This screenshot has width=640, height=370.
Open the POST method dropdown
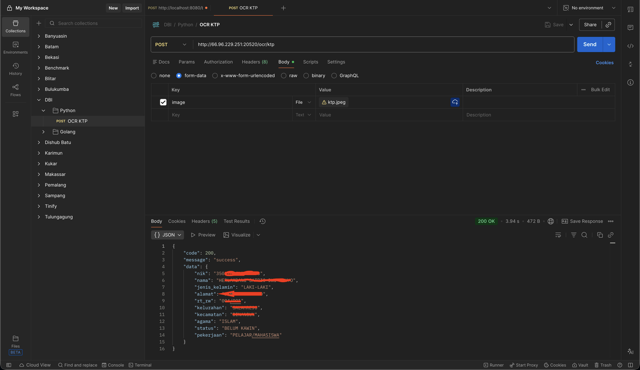pyautogui.click(x=171, y=44)
